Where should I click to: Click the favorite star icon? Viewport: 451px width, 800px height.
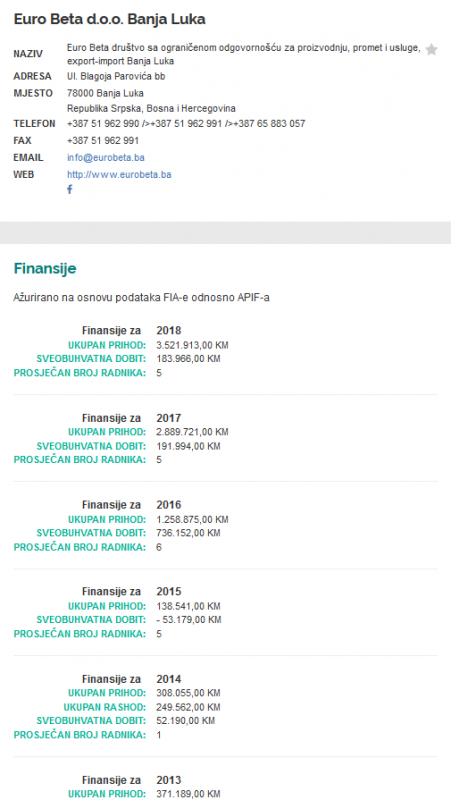(x=431, y=49)
